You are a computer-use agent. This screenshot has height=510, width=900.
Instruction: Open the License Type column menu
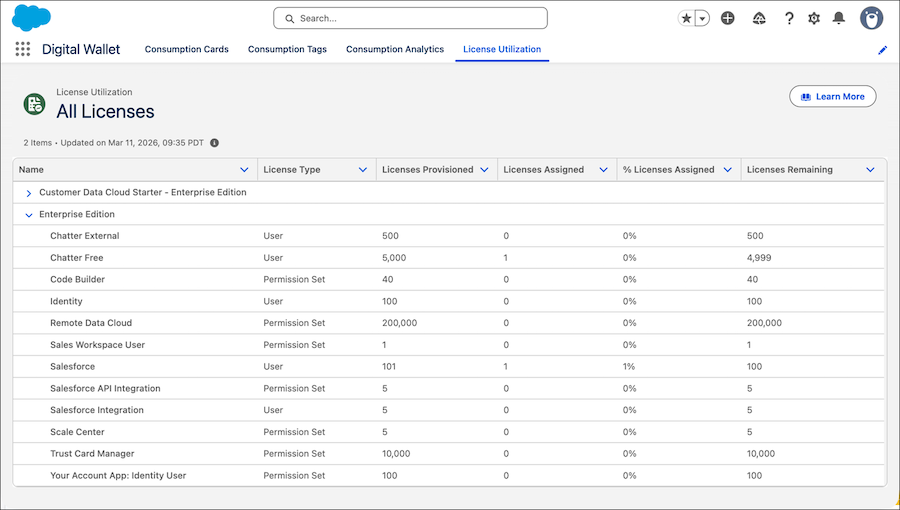[363, 170]
